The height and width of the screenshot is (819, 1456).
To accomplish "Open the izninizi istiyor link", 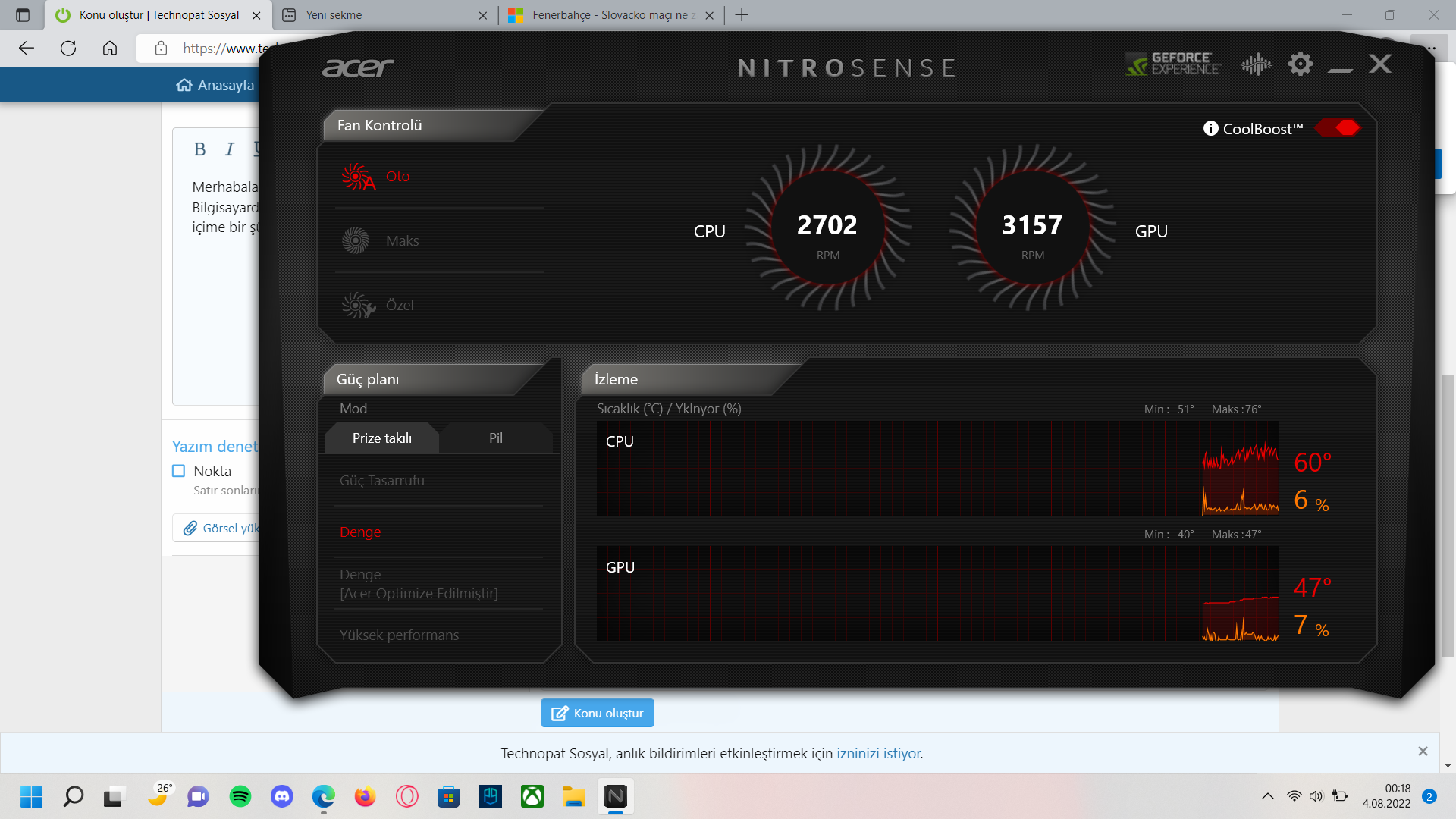I will pos(878,753).
